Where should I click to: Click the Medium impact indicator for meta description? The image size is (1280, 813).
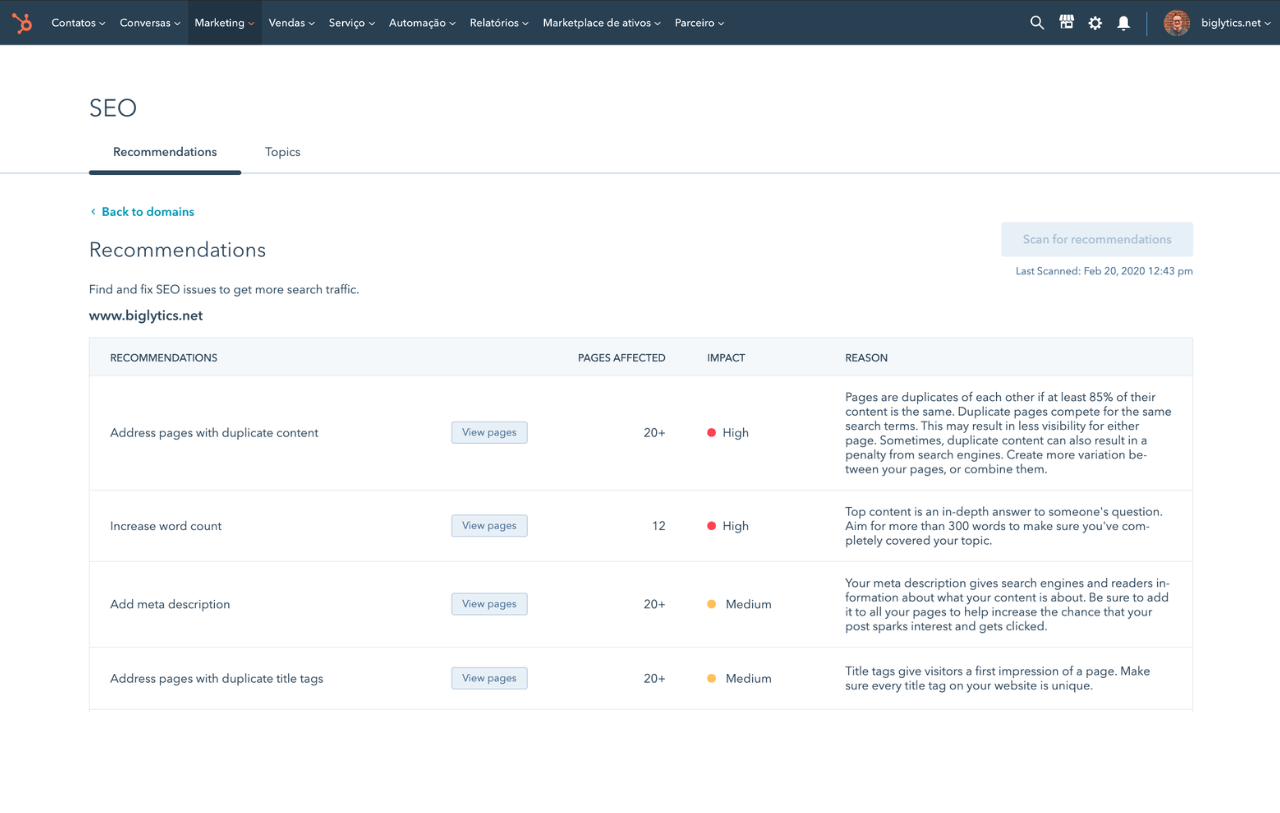[739, 604]
